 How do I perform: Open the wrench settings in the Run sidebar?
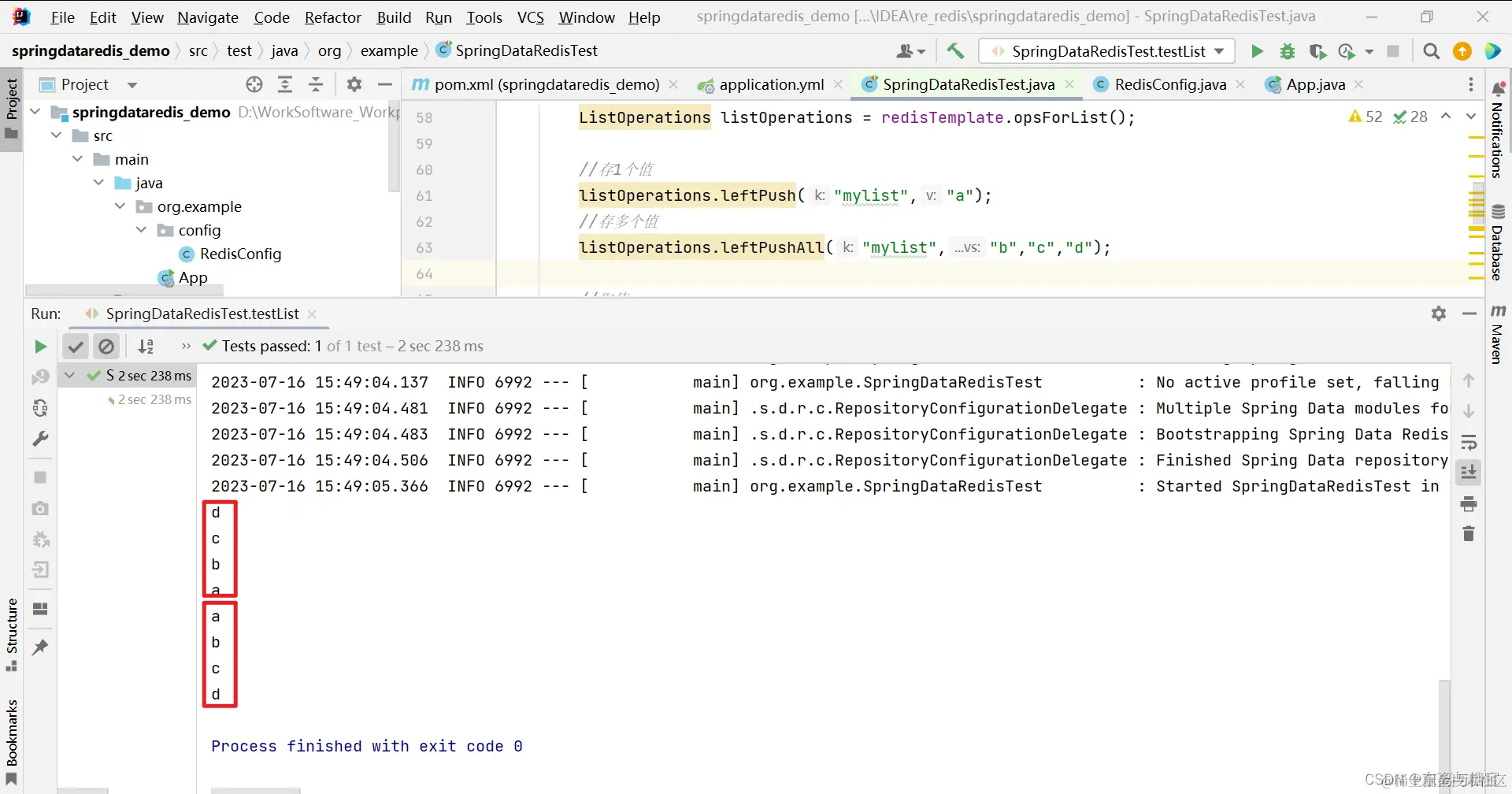(x=40, y=439)
